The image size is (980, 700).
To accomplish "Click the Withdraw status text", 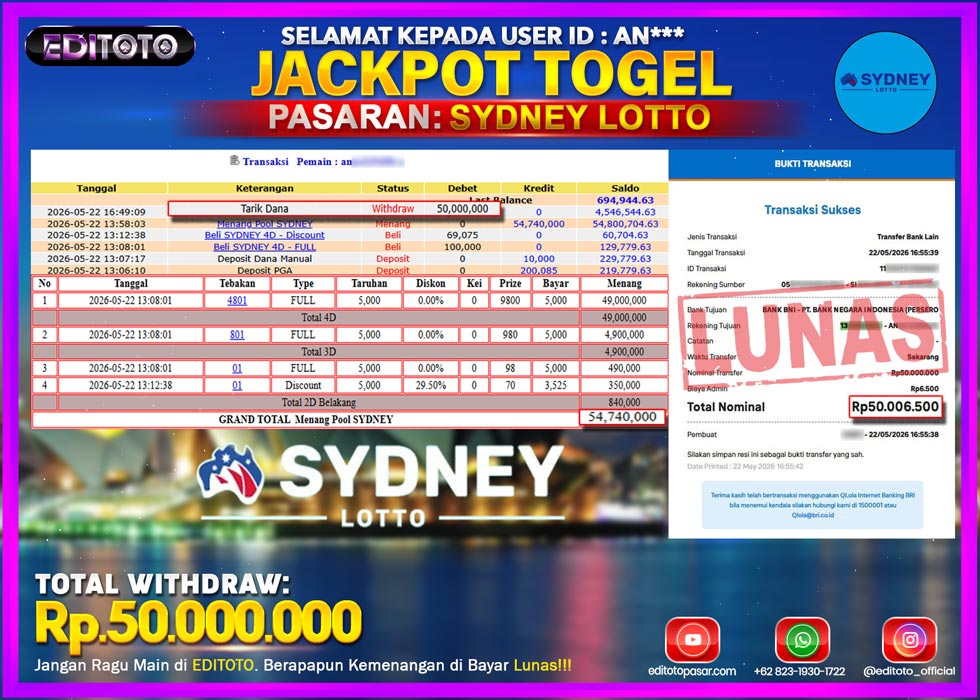I will pyautogui.click(x=392, y=209).
